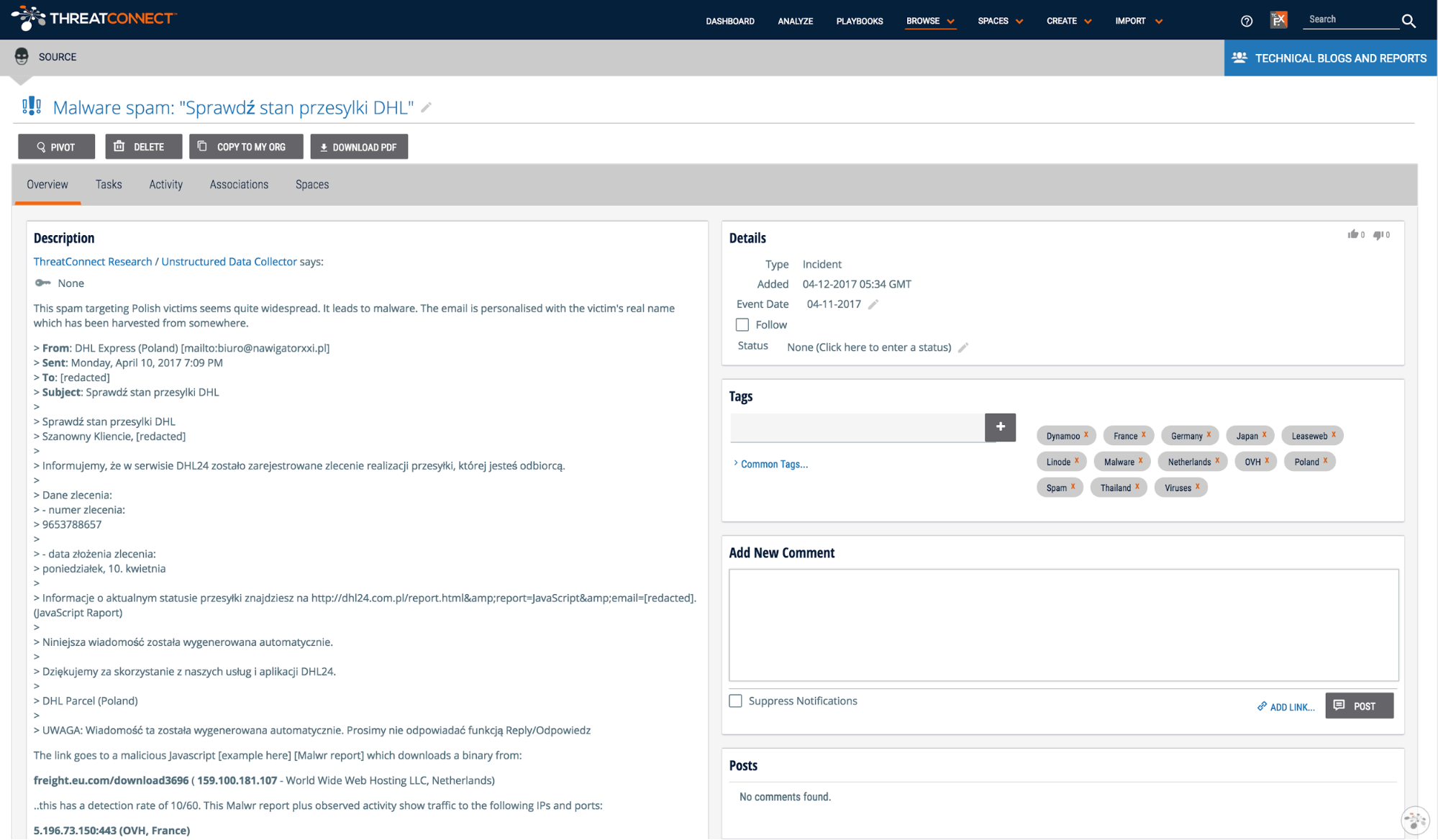Open ThreatConnect Research link
The height and width of the screenshot is (840, 1438).
click(x=93, y=262)
